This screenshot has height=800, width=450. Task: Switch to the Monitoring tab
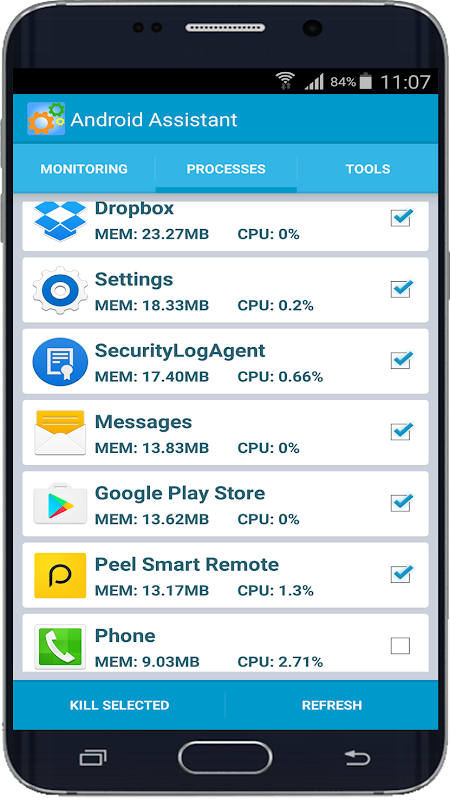pyautogui.click(x=84, y=169)
